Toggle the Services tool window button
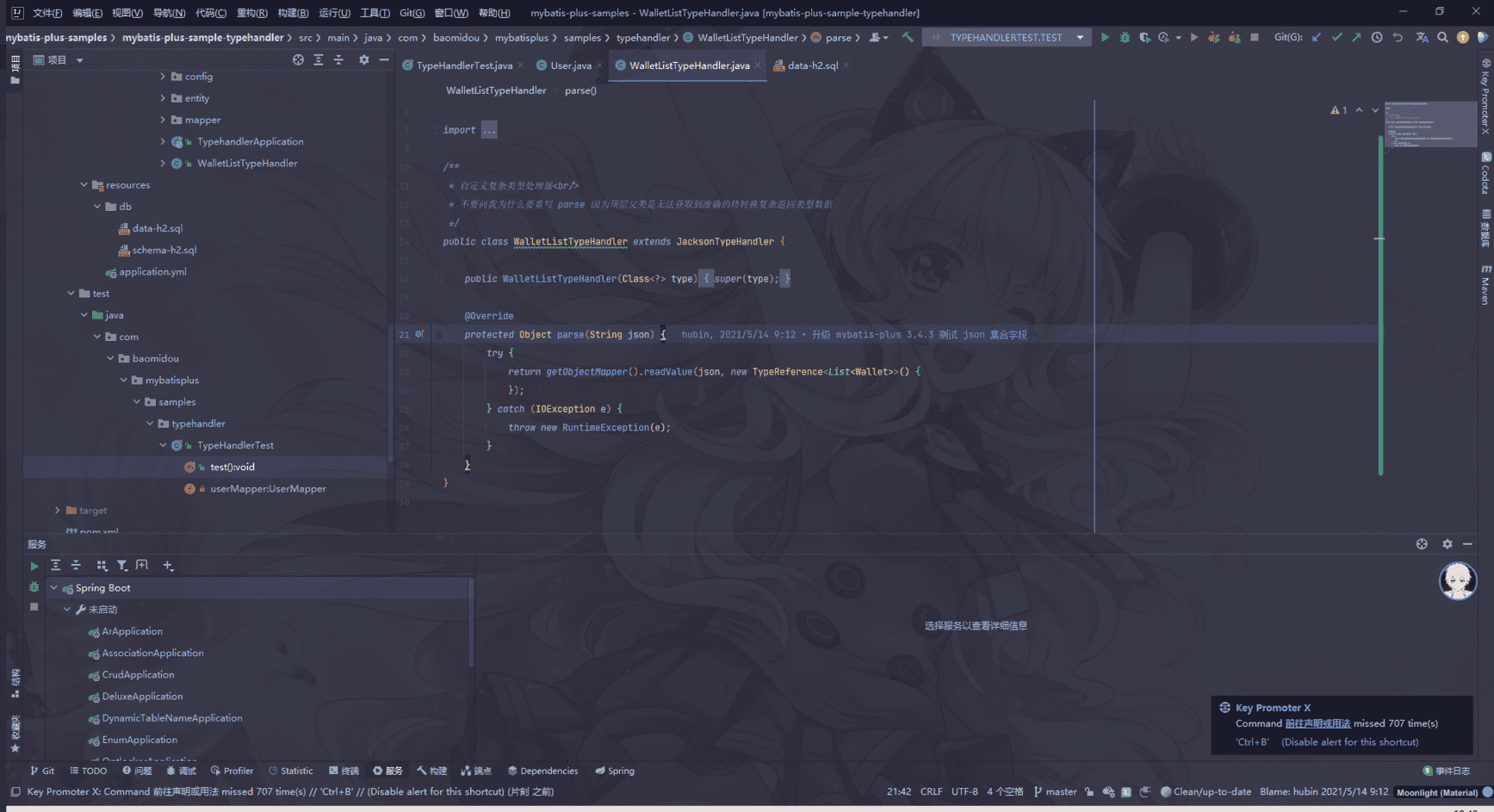Image resolution: width=1494 pixels, height=812 pixels. [x=387, y=771]
